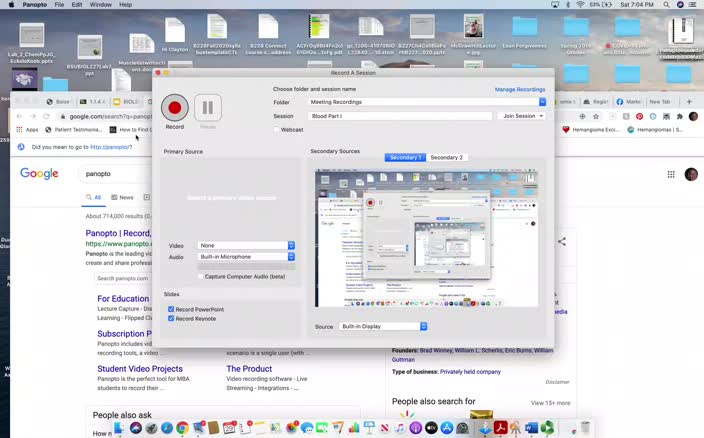
Task: Open Google Chrome from the Dock
Action: pyautogui.click(x=182, y=428)
